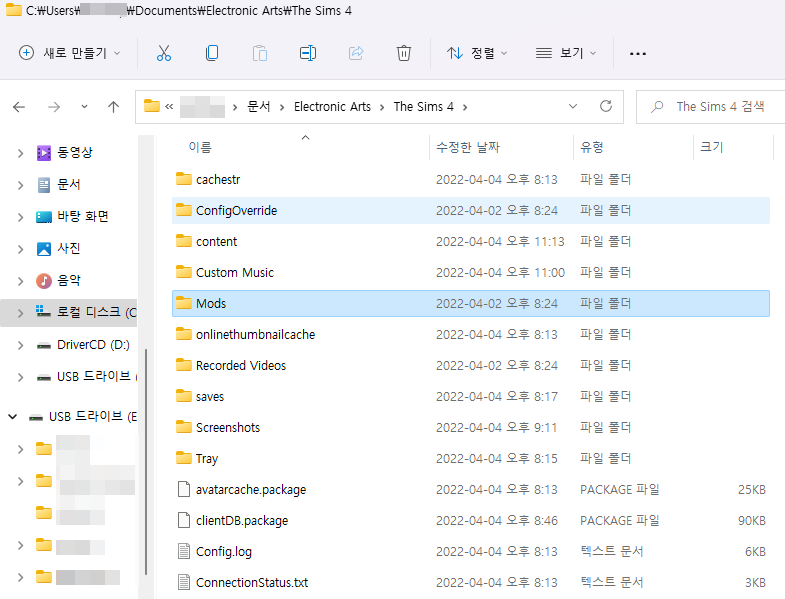Select the Config.log file icon

click(184, 551)
